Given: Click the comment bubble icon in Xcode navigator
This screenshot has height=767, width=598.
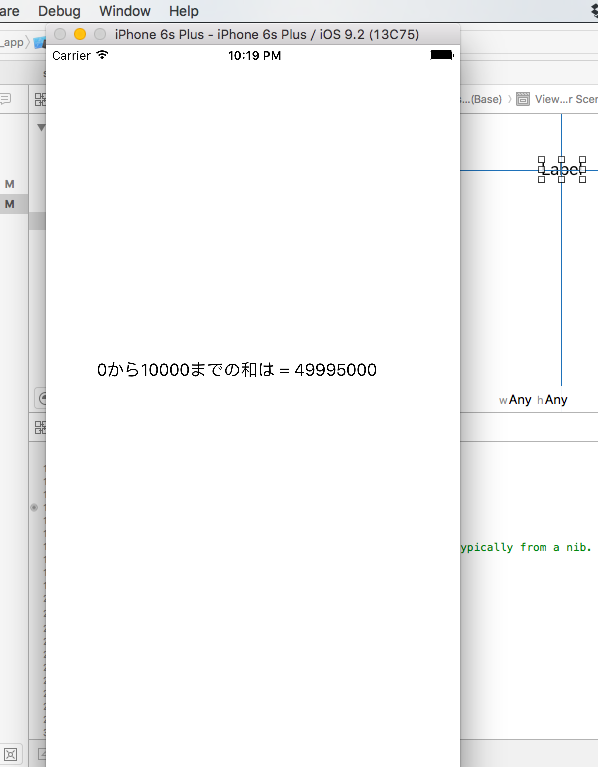Looking at the screenshot, I should pos(5,99).
